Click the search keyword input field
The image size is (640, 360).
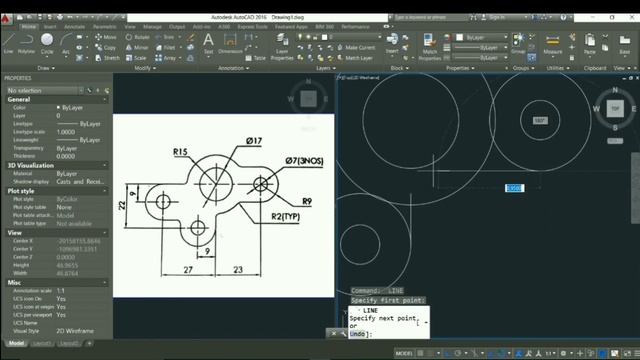tap(431, 18)
